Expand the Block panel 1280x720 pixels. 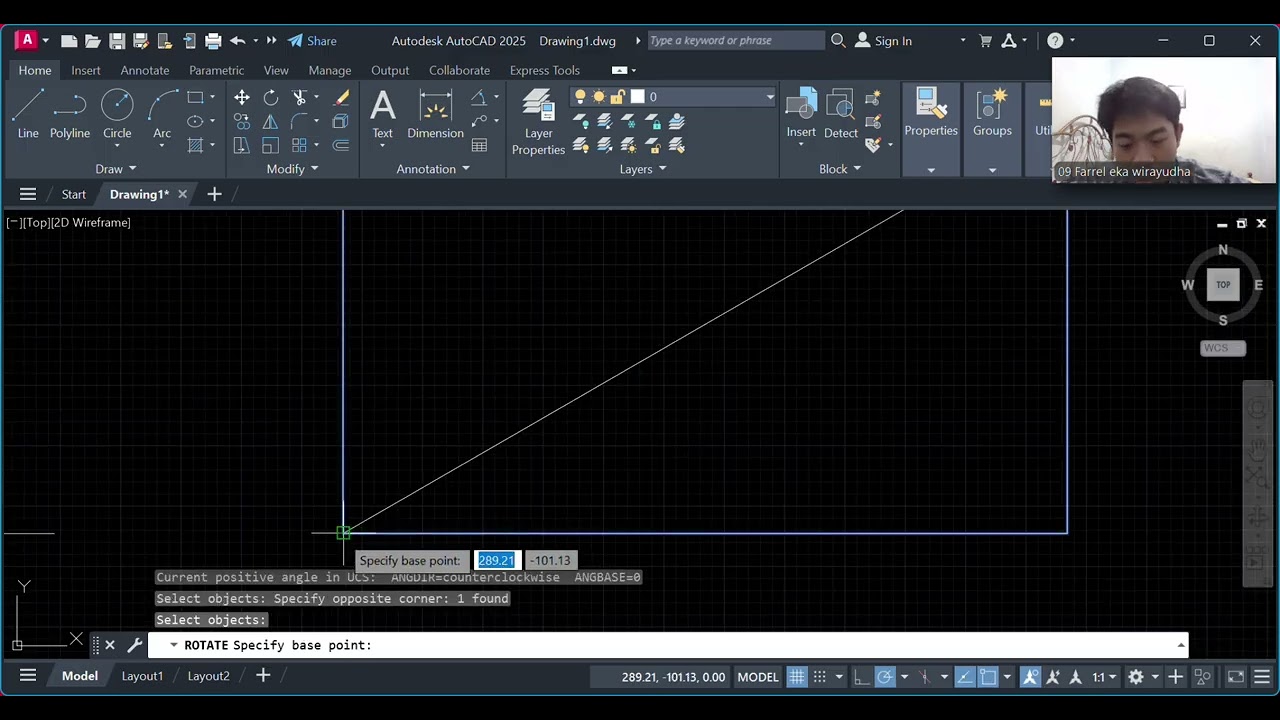tap(840, 169)
